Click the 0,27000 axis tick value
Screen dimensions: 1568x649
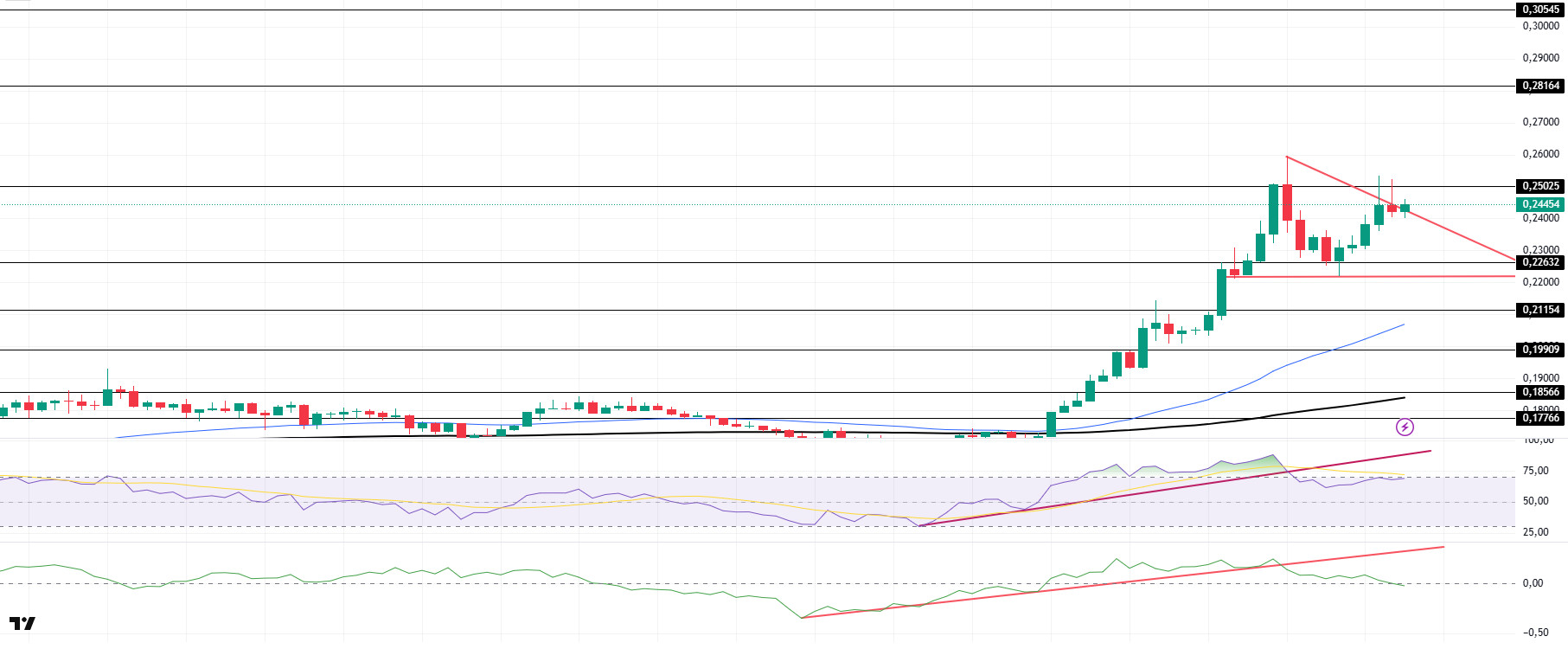(1541, 122)
